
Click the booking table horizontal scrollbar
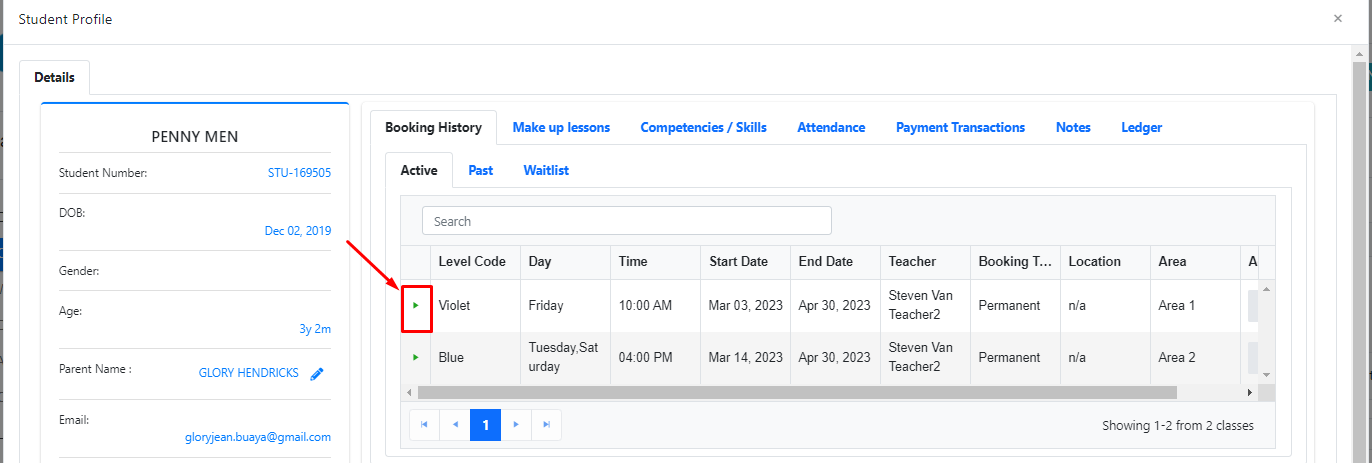(x=797, y=393)
